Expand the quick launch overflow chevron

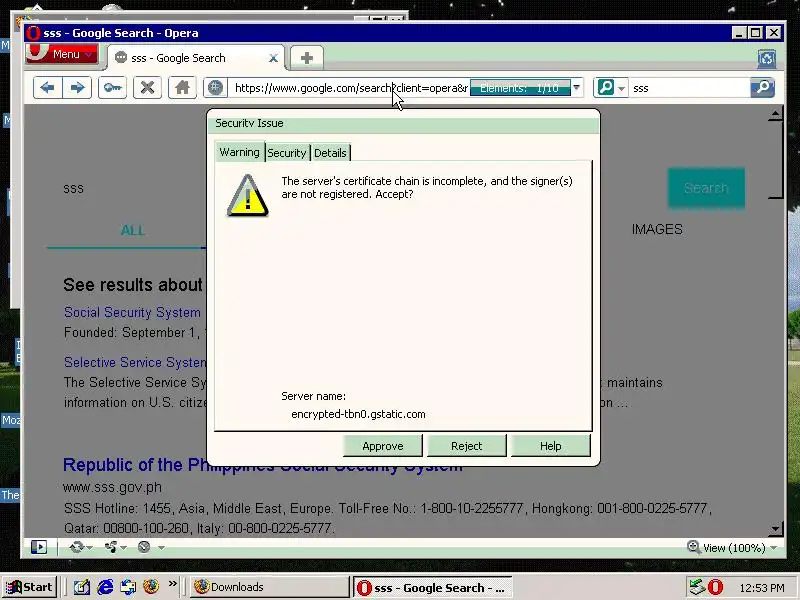tap(172, 584)
